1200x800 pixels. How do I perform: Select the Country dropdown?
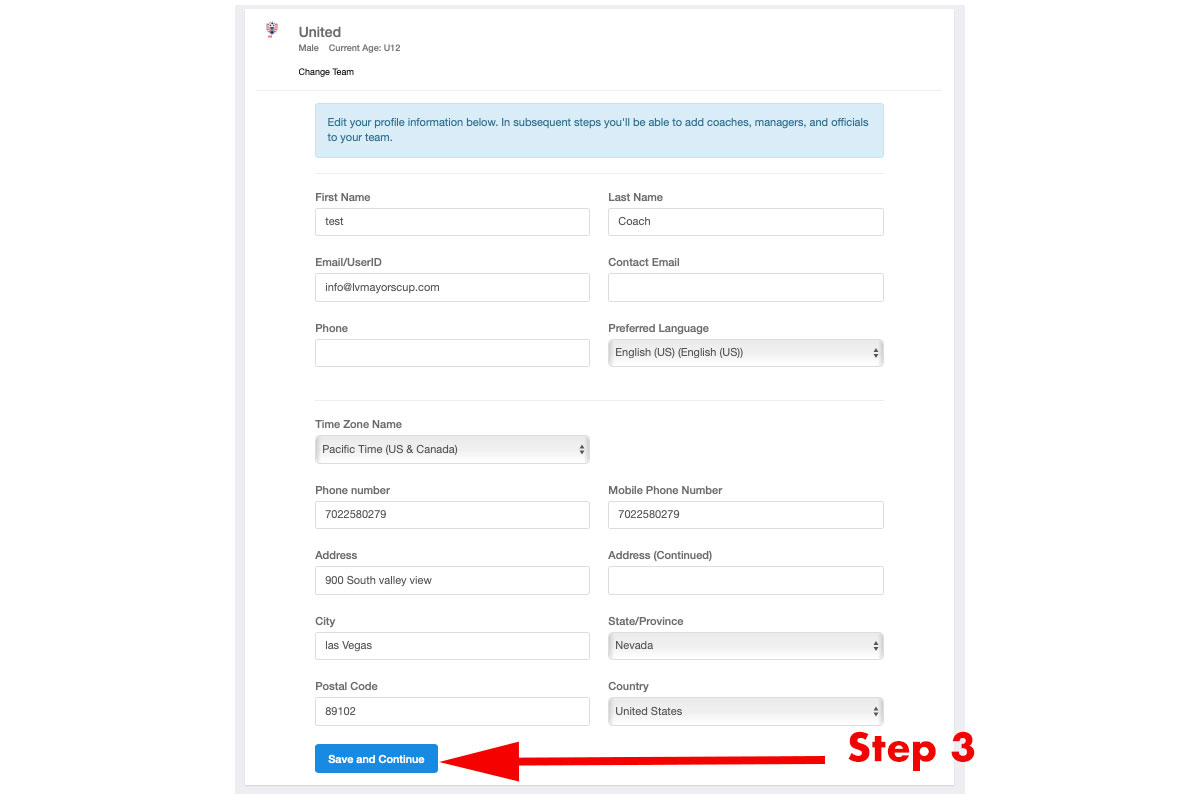[x=745, y=712]
